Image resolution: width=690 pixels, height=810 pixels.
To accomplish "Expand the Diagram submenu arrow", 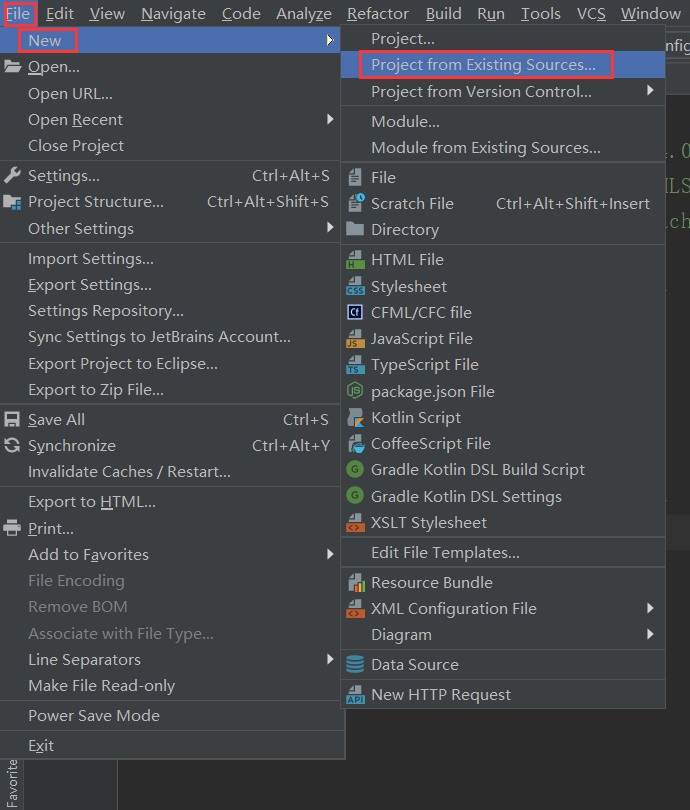I will tap(650, 634).
